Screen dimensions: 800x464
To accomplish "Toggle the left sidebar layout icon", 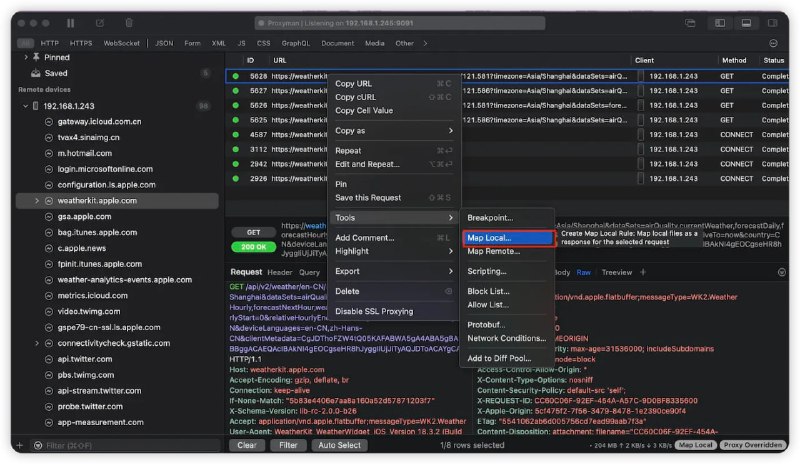I will pos(720,23).
